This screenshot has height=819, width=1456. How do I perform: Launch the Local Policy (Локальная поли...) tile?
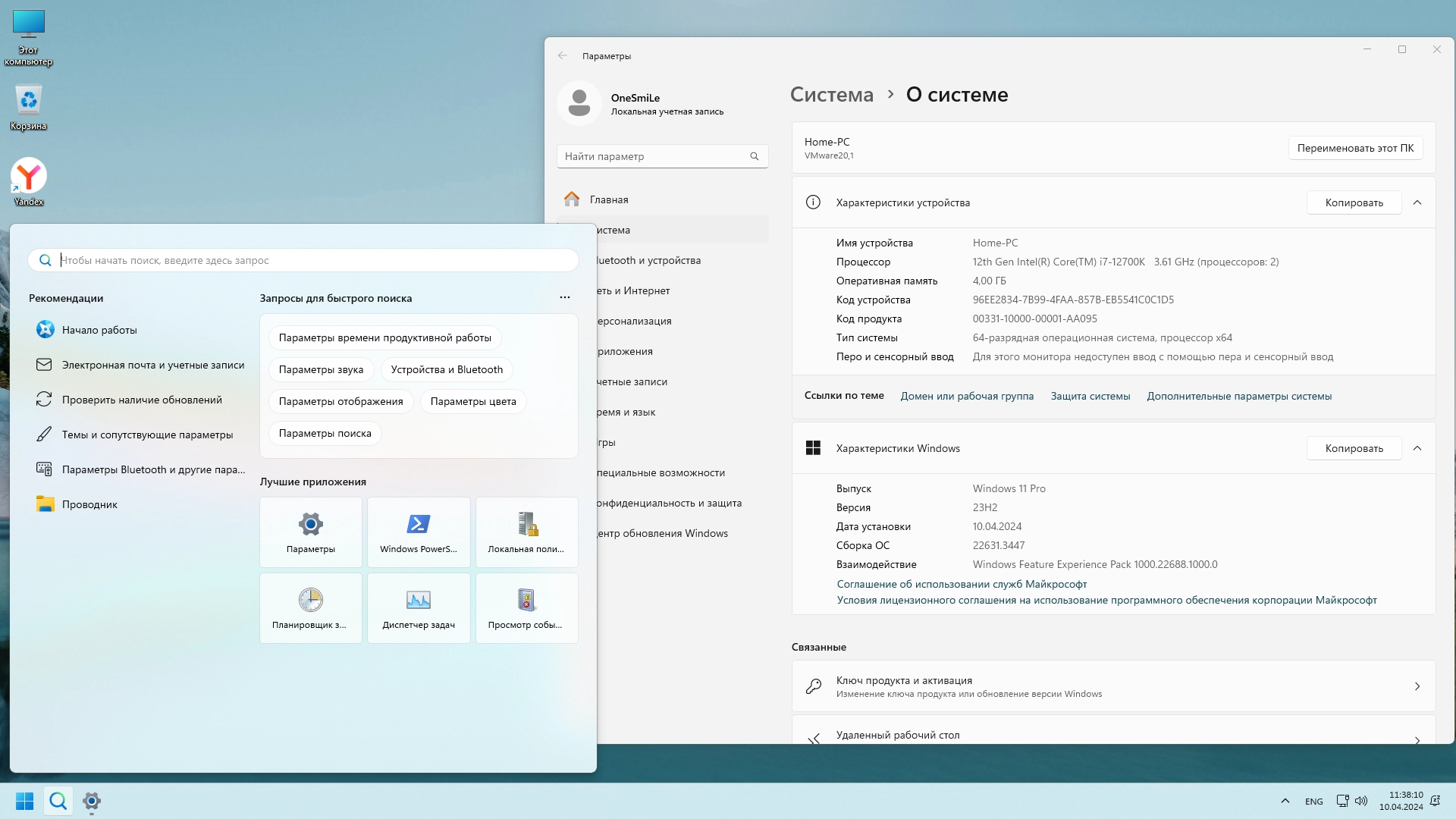tap(526, 532)
